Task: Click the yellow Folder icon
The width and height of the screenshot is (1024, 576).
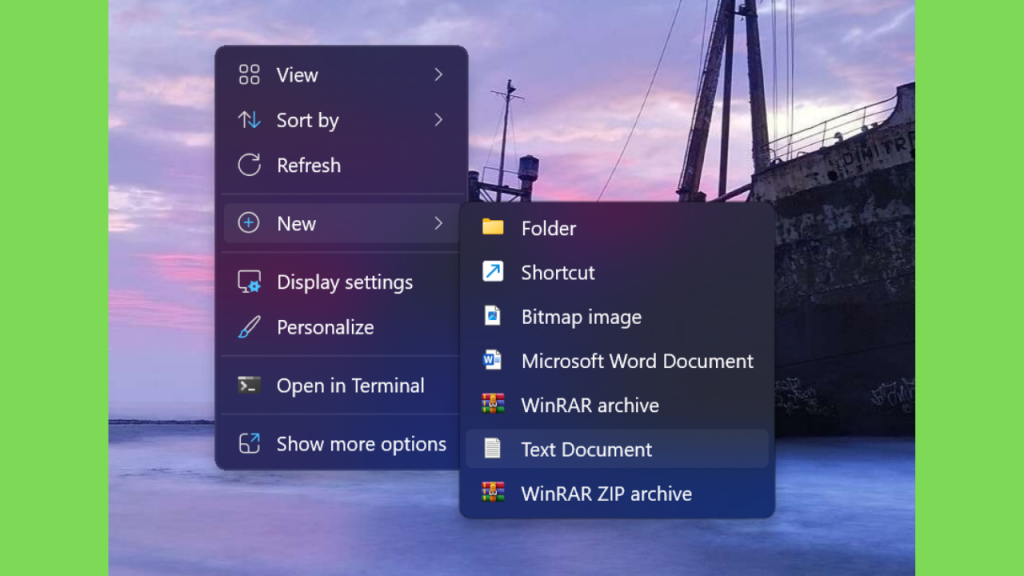Action: click(x=493, y=227)
